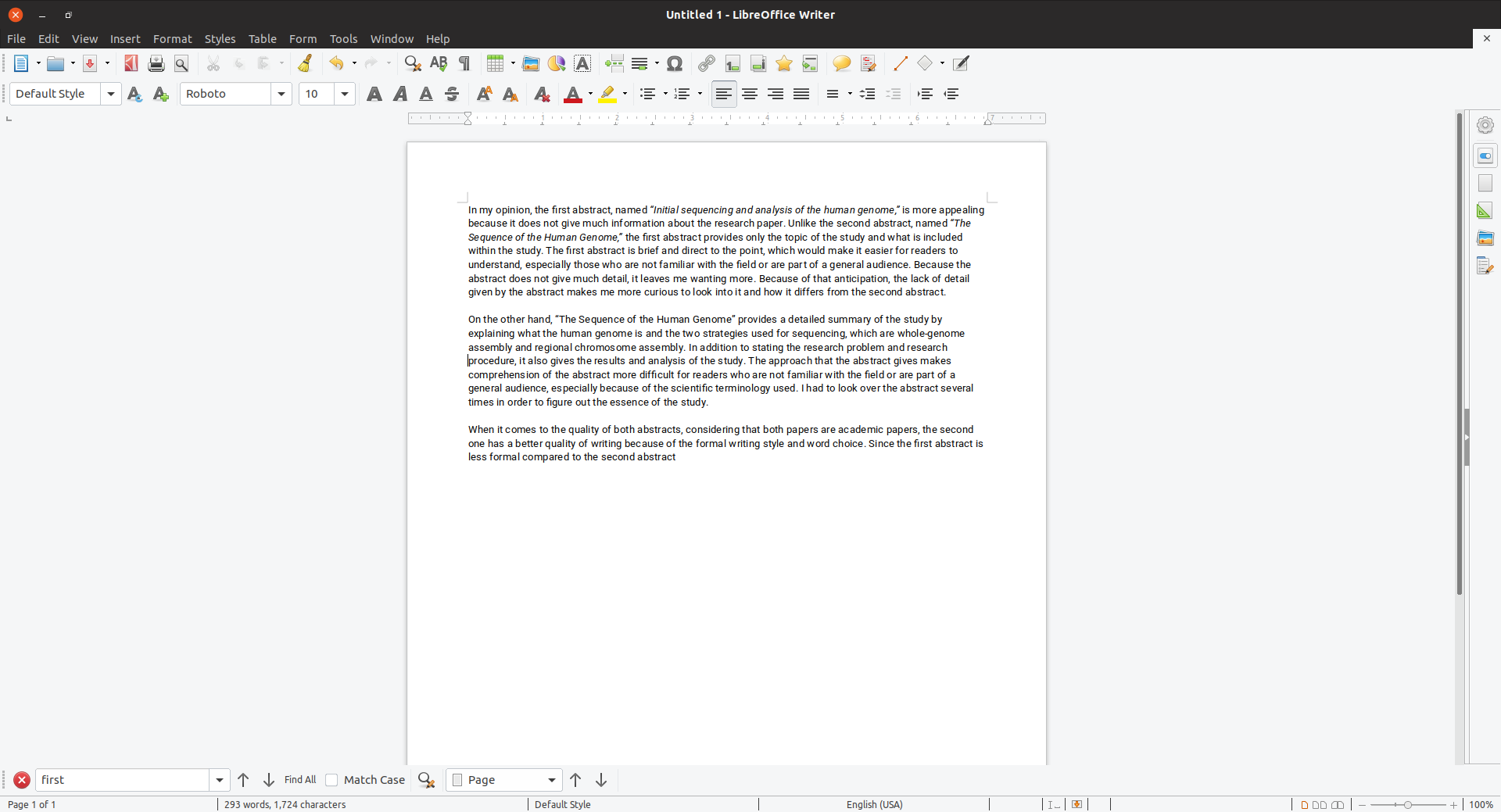The image size is (1501, 812).
Task: Find previous occurrence up arrow
Action: [x=243, y=780]
